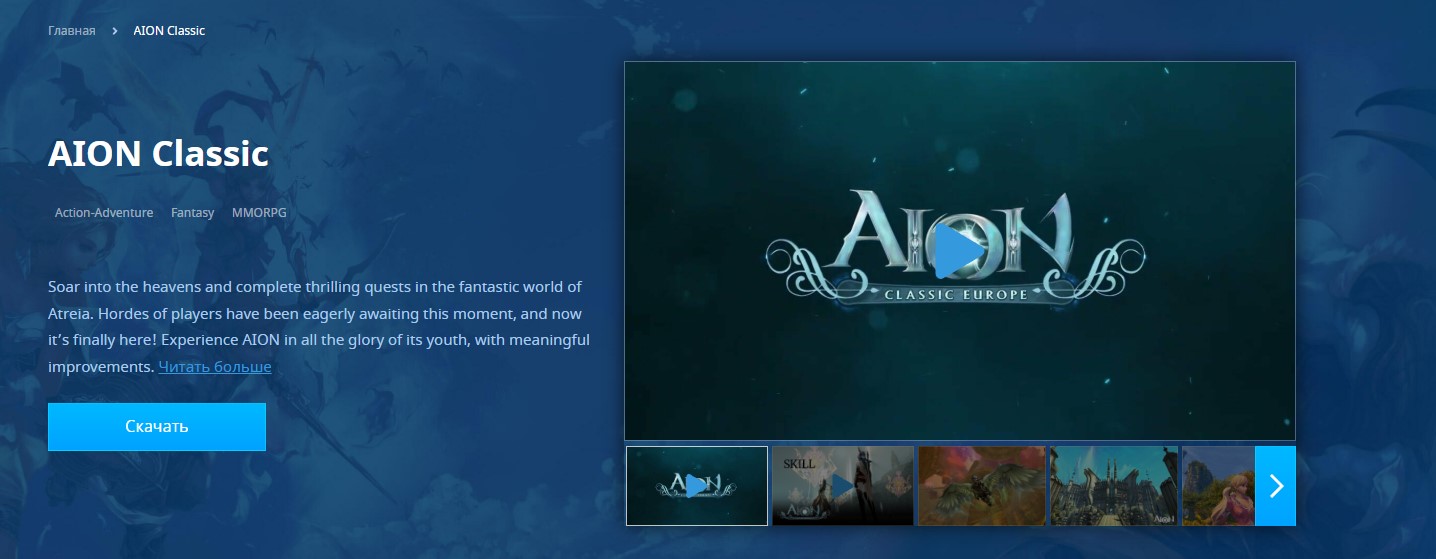Click the breadcrumb chevron separator
The image size is (1436, 559).
pyautogui.click(x=115, y=31)
